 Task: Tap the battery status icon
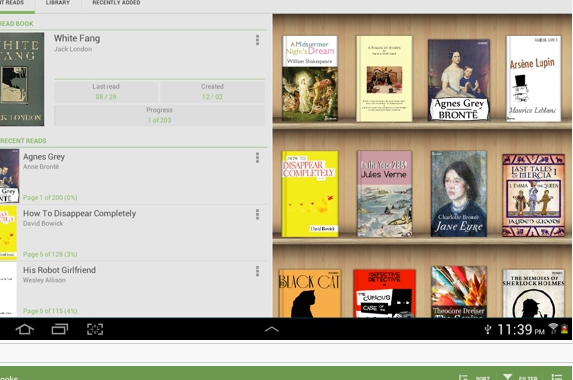pyautogui.click(x=565, y=329)
